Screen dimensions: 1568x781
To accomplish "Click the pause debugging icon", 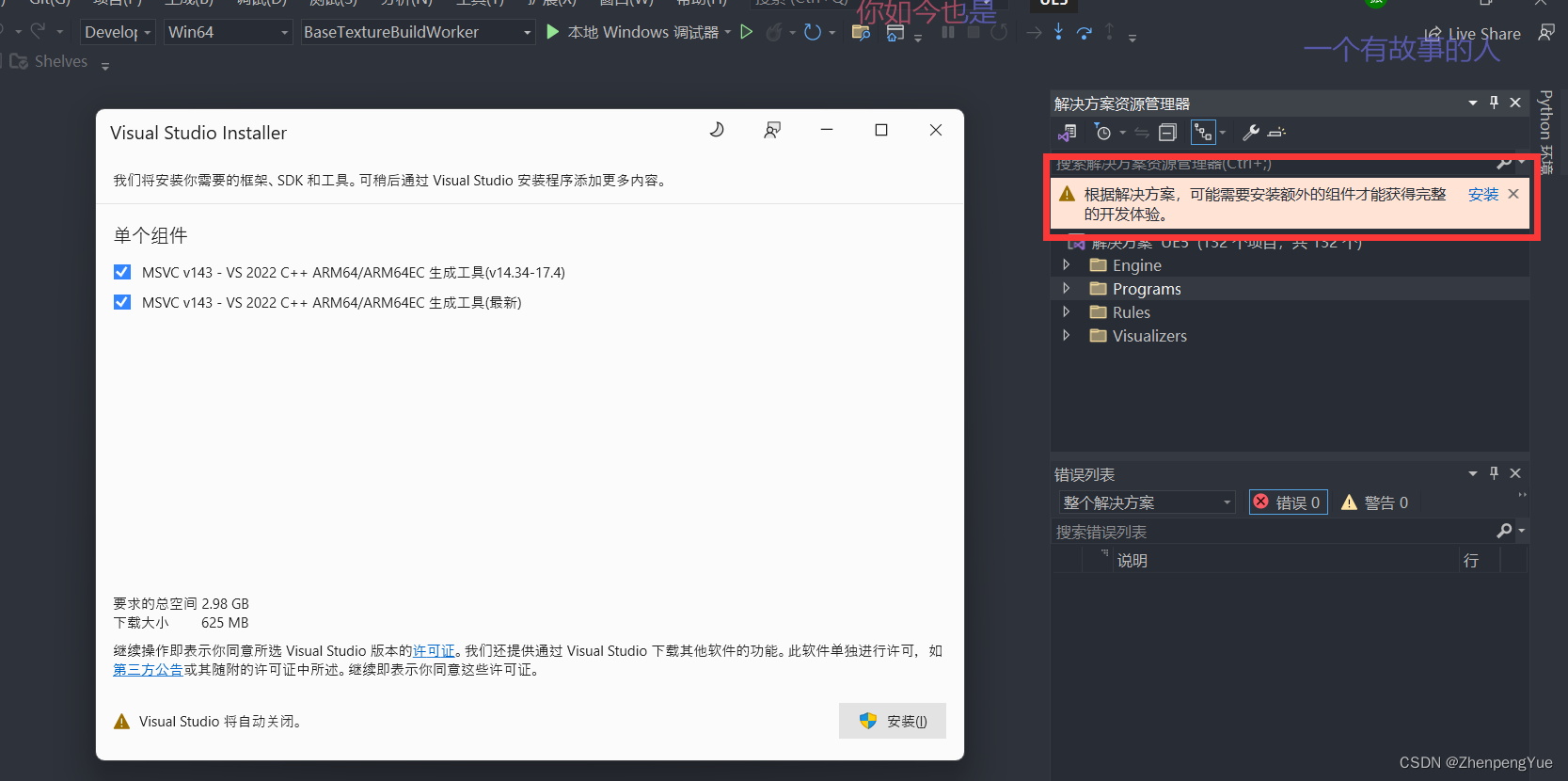I will coord(948,32).
